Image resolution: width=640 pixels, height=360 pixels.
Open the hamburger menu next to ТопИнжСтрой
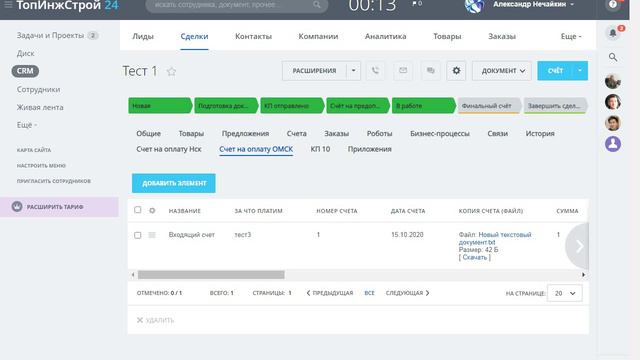pos(8,4)
